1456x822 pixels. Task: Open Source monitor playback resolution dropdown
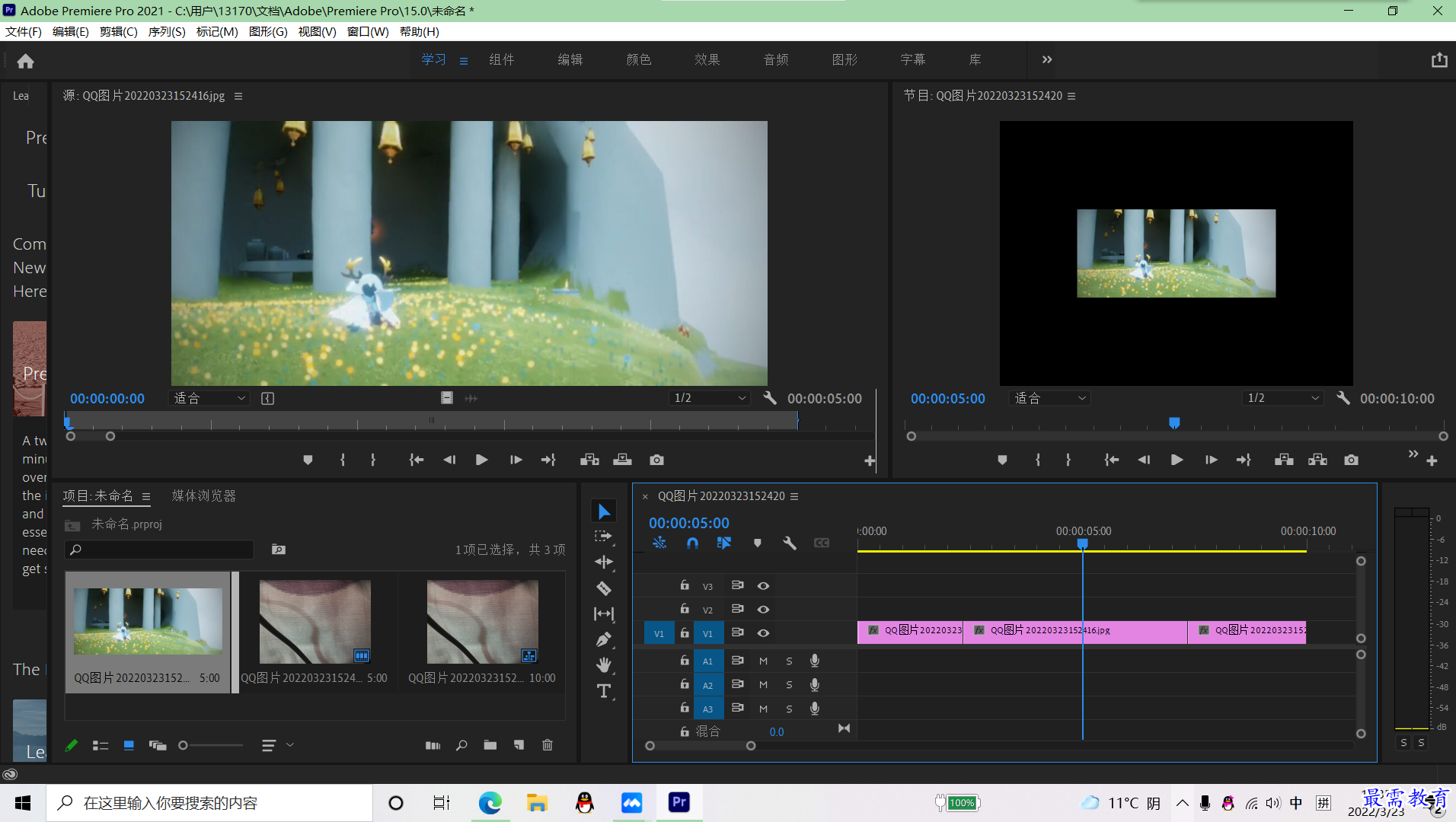[710, 398]
